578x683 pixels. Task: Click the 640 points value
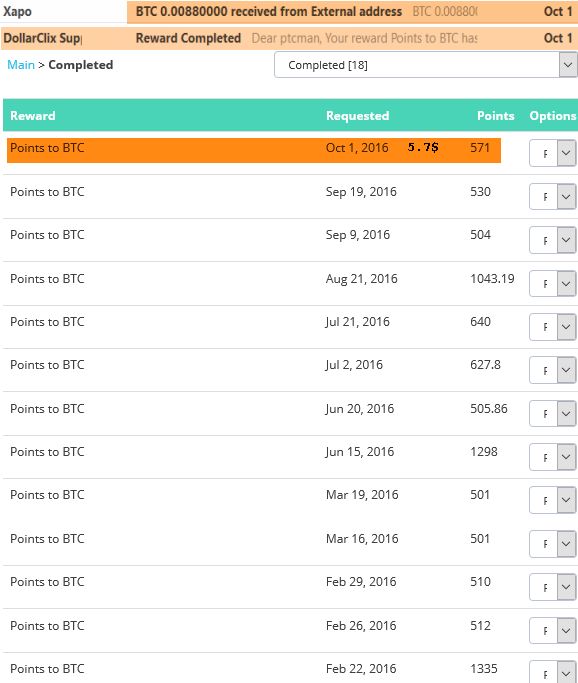480,322
